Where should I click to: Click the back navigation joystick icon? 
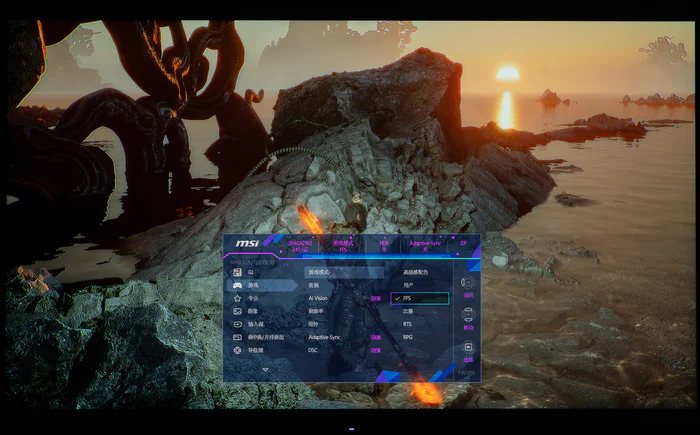(468, 283)
